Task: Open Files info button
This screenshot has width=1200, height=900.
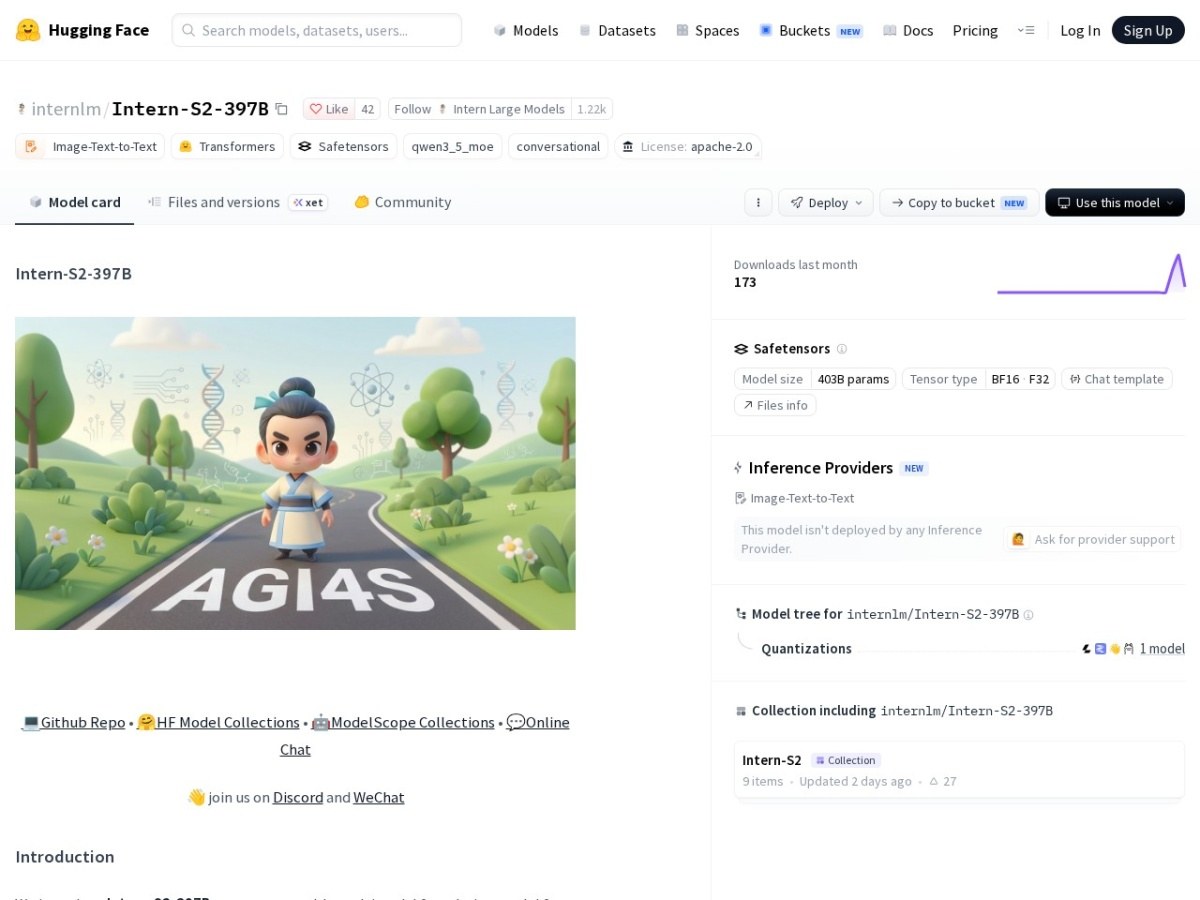Action: click(775, 405)
